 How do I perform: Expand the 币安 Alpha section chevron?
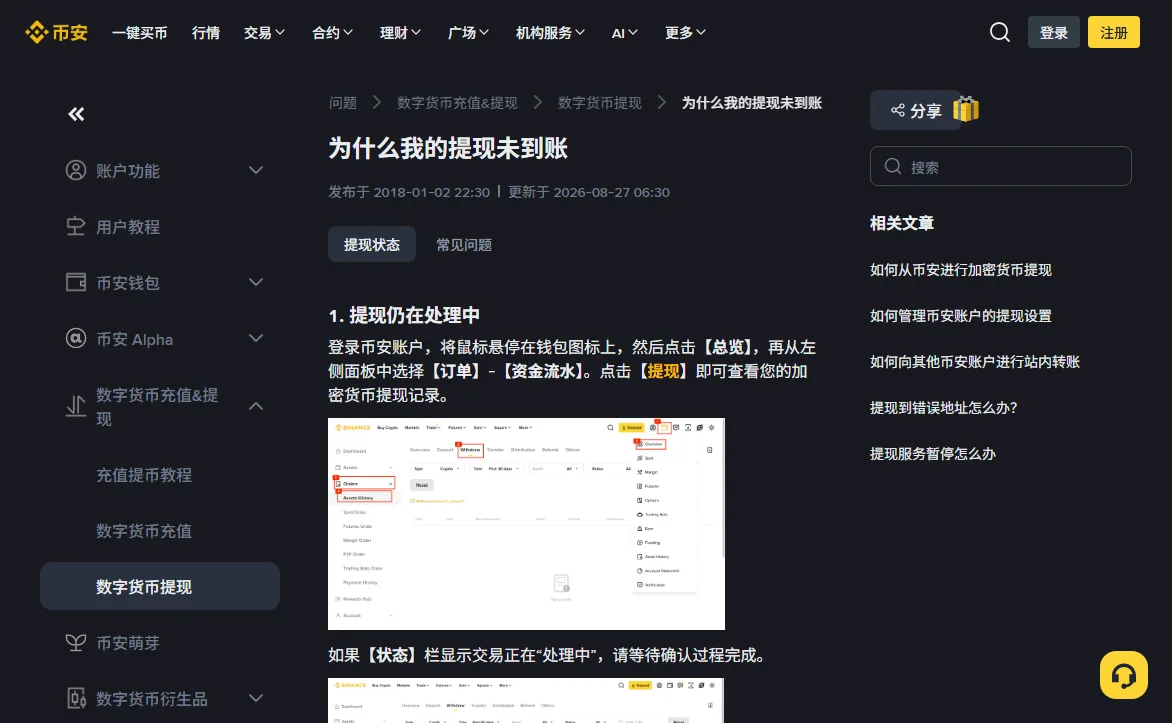[256, 339]
